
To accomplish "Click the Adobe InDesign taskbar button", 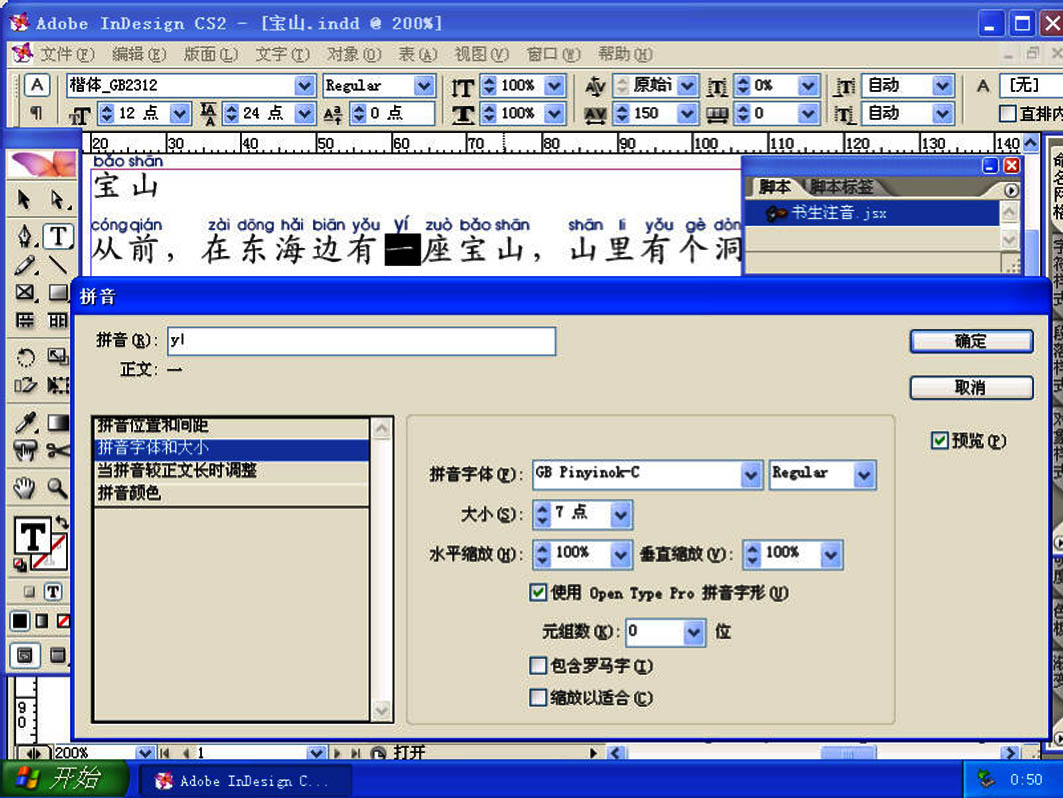I will pyautogui.click(x=245, y=780).
